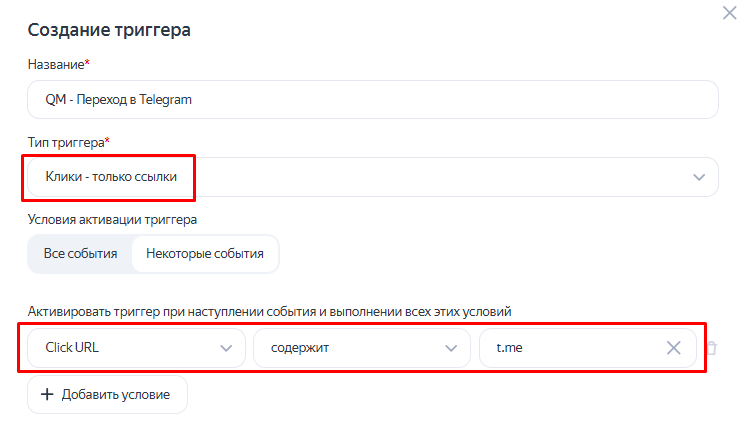Clear the t.me value with X icon
The height and width of the screenshot is (428, 746).
click(673, 348)
